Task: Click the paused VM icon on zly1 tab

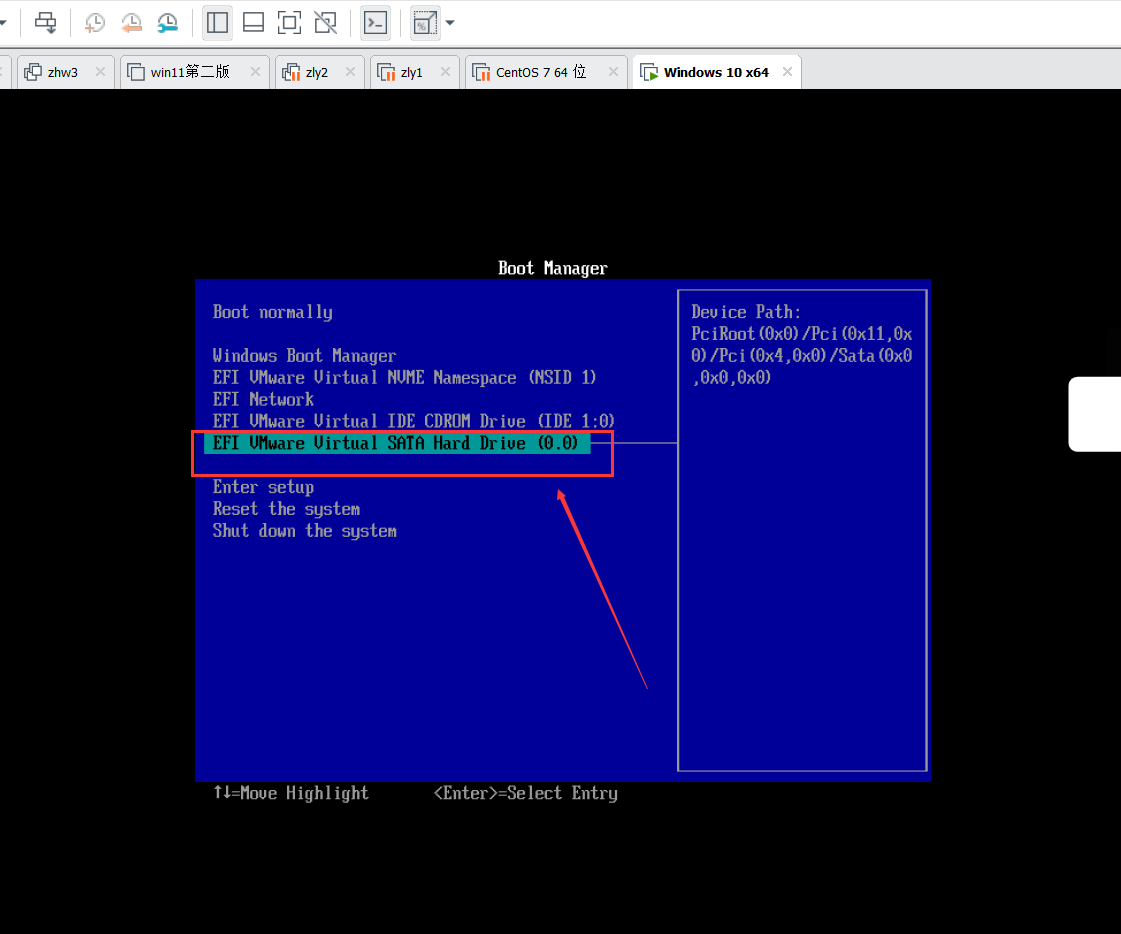Action: click(x=386, y=72)
